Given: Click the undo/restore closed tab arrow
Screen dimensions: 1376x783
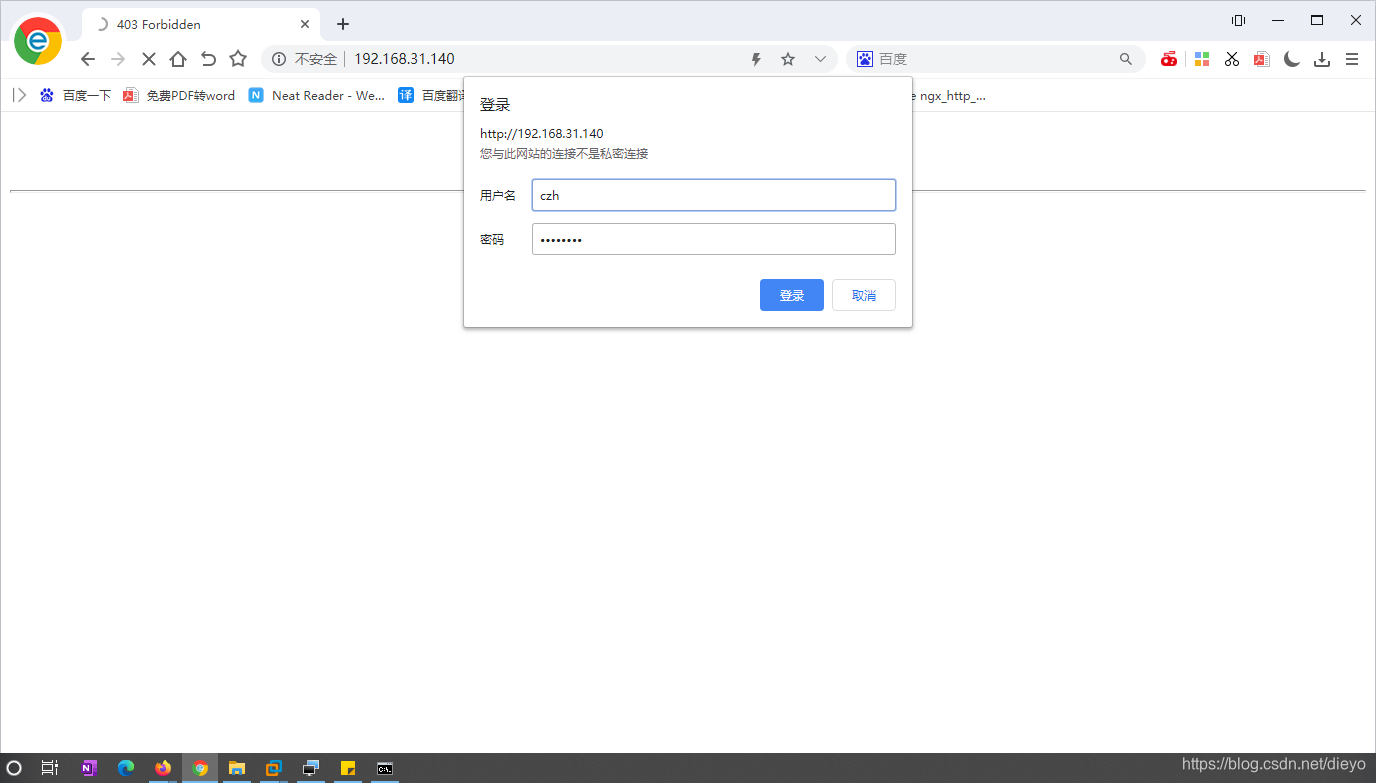Looking at the screenshot, I should point(208,59).
